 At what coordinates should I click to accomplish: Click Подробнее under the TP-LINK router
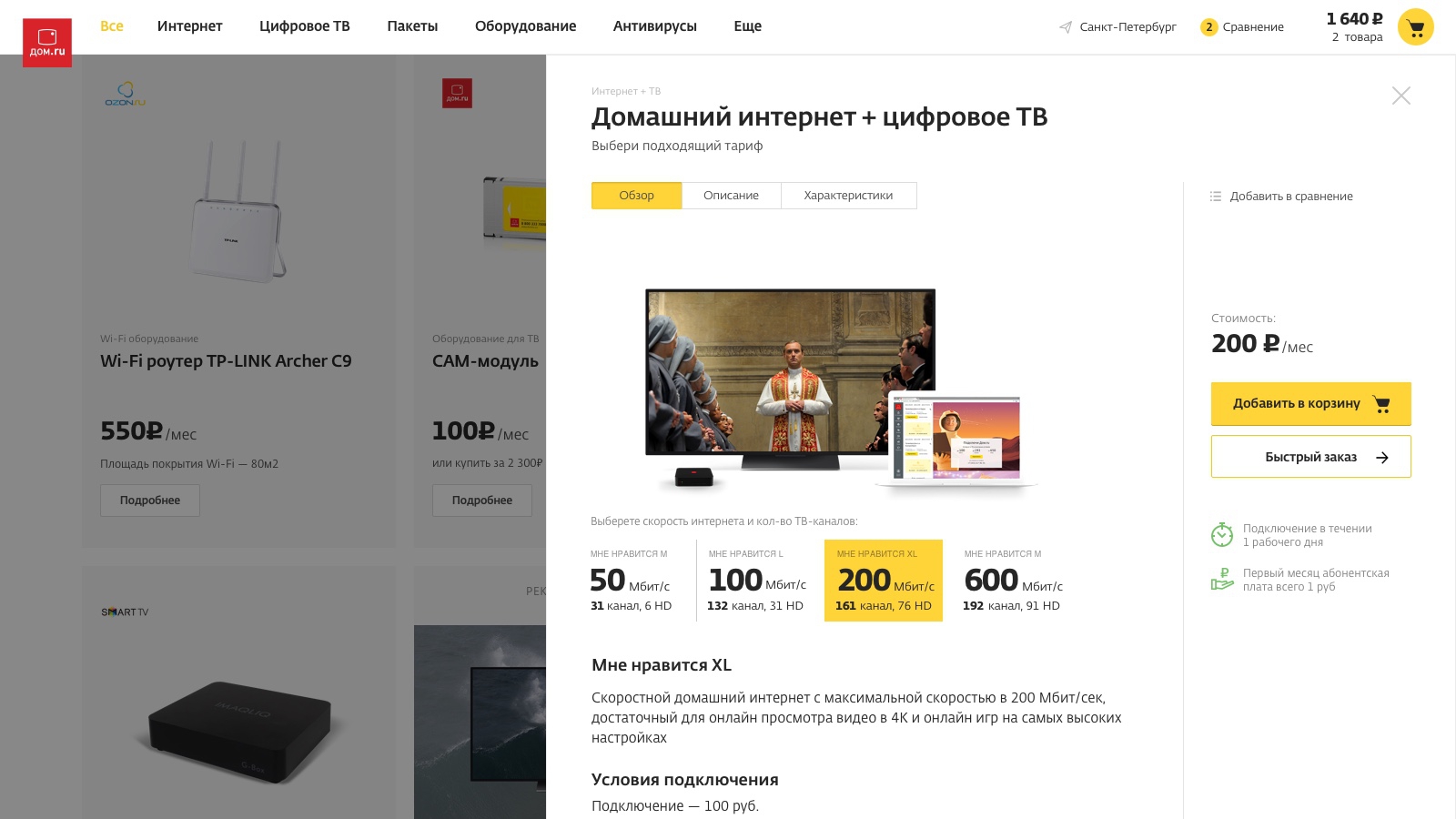click(150, 500)
